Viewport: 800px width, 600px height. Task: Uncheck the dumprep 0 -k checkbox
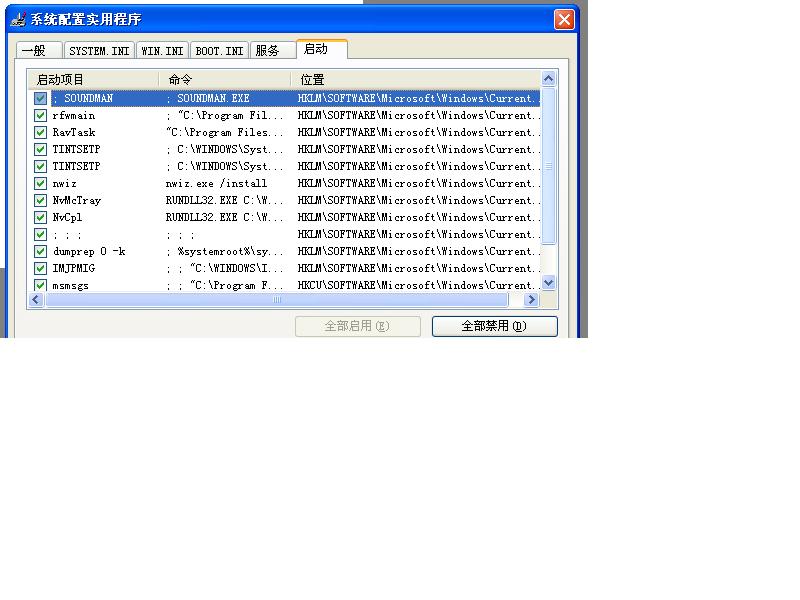click(40, 252)
